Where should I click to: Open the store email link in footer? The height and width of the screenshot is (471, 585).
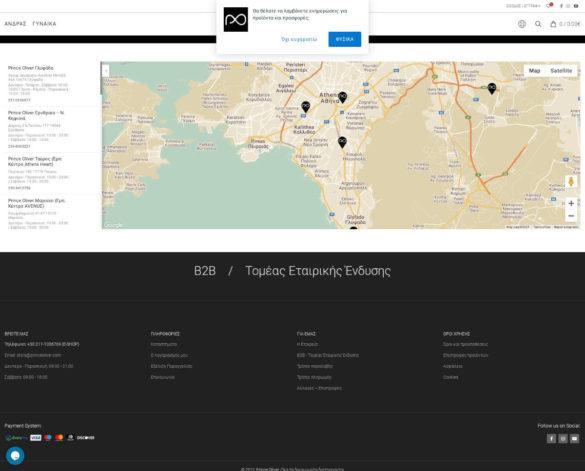32,355
